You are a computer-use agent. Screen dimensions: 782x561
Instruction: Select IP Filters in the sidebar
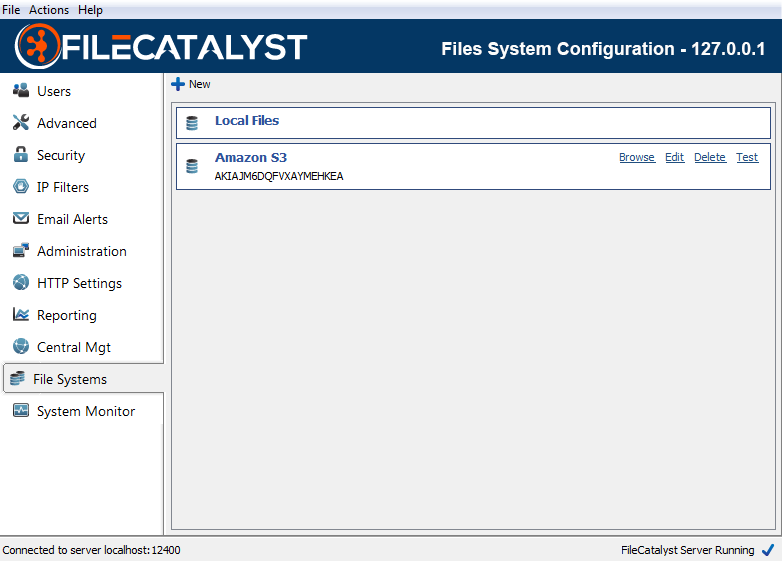point(63,187)
